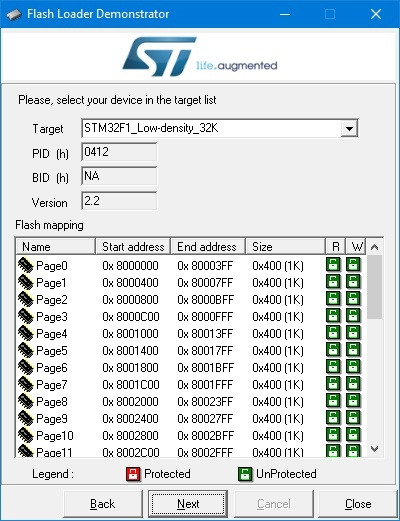Click the red Protected legend icon
Image resolution: width=400 pixels, height=521 pixels.
tap(133, 474)
